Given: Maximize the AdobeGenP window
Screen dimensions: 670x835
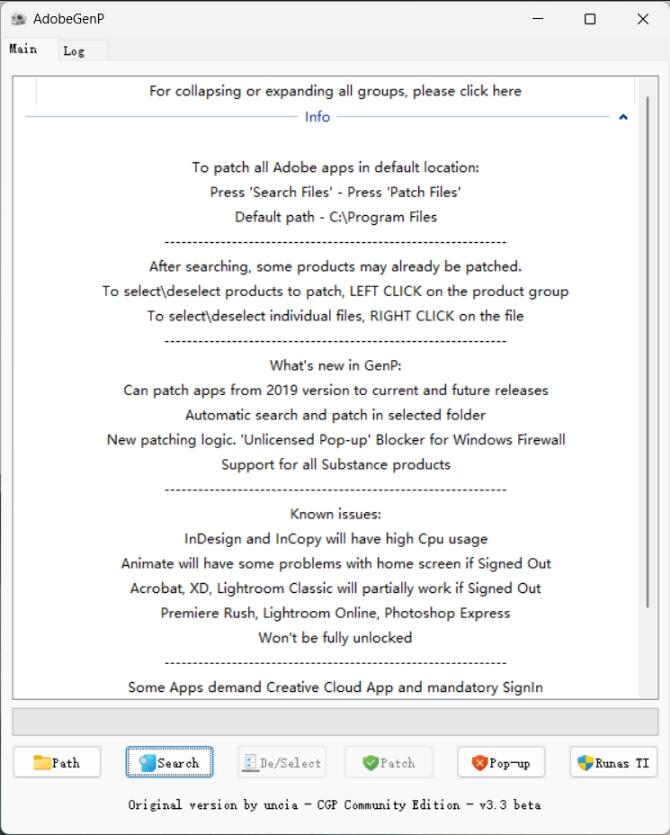Looking at the screenshot, I should (590, 19).
